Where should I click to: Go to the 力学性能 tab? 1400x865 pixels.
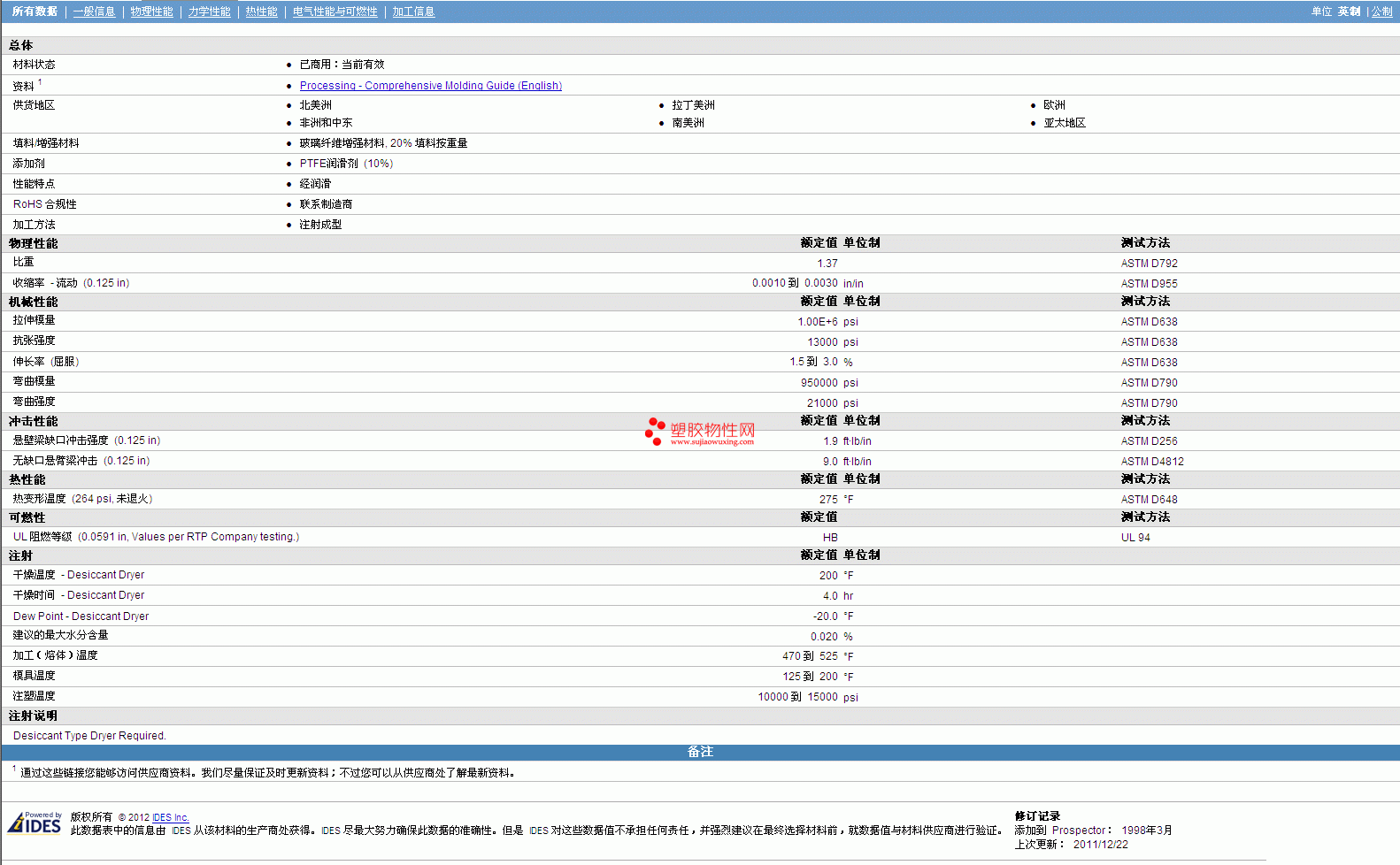(x=209, y=11)
